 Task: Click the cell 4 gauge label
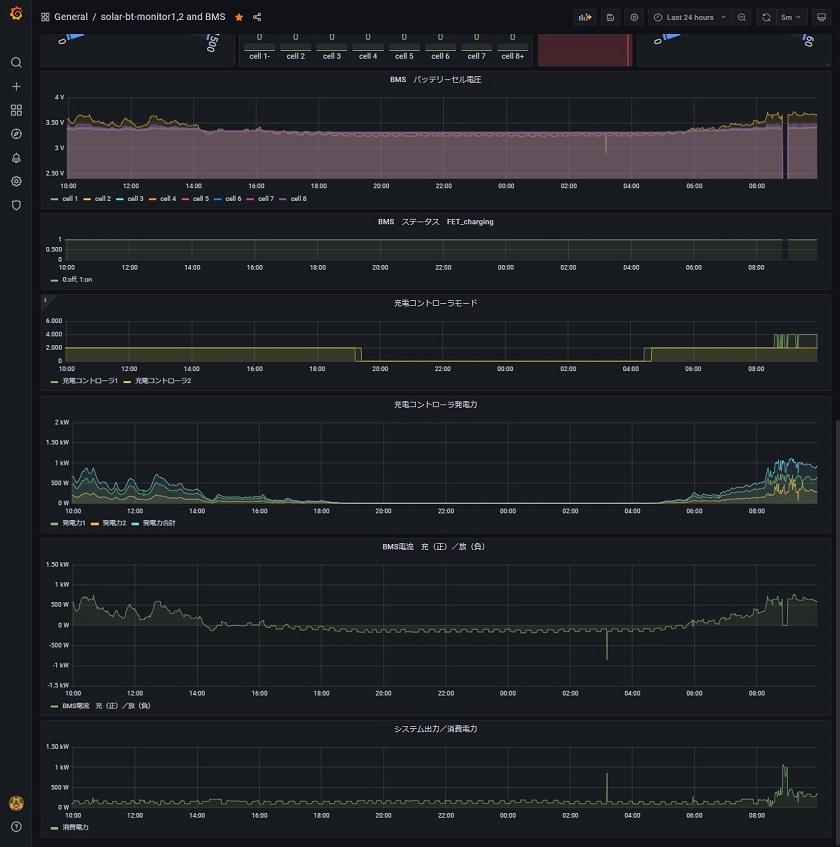point(368,56)
